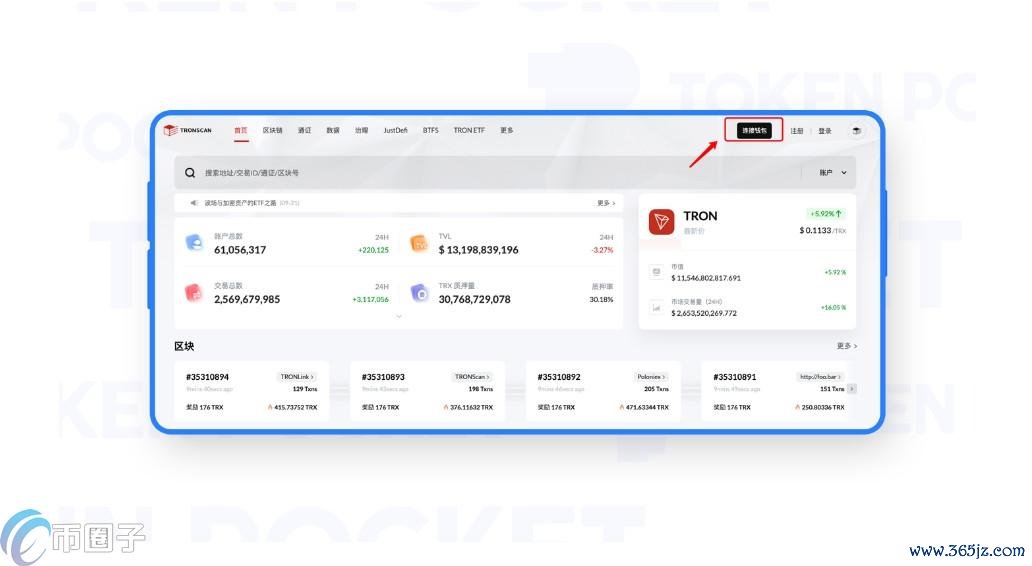Click the TVL value $13,198,839,196
The width and height of the screenshot is (1032, 566).
coord(478,250)
